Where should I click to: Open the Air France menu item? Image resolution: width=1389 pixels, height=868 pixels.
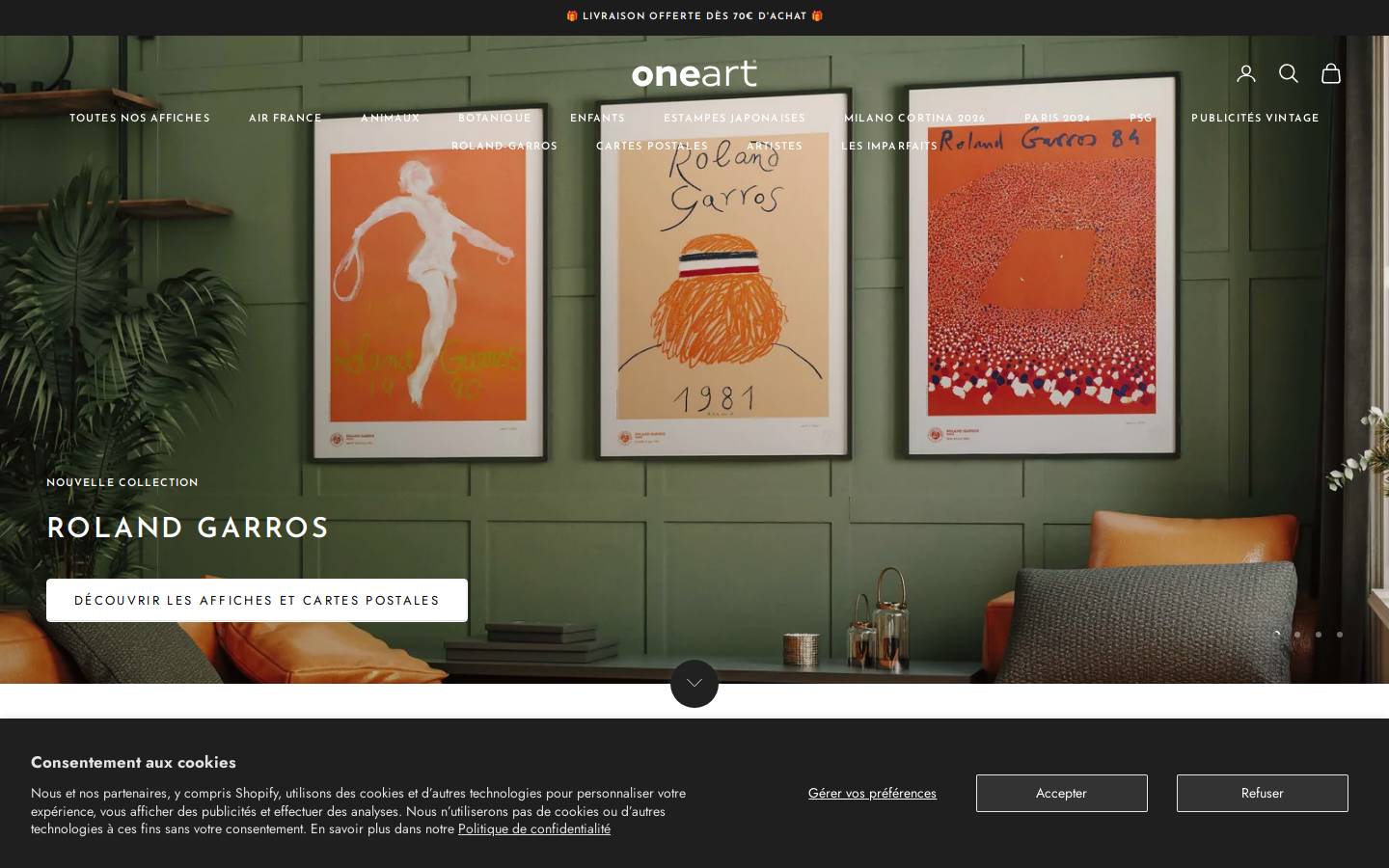286,119
